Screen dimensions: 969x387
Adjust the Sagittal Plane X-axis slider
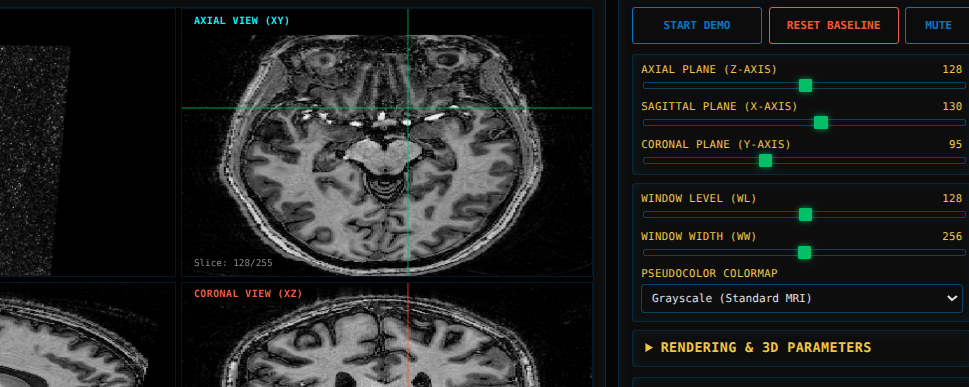point(804,122)
